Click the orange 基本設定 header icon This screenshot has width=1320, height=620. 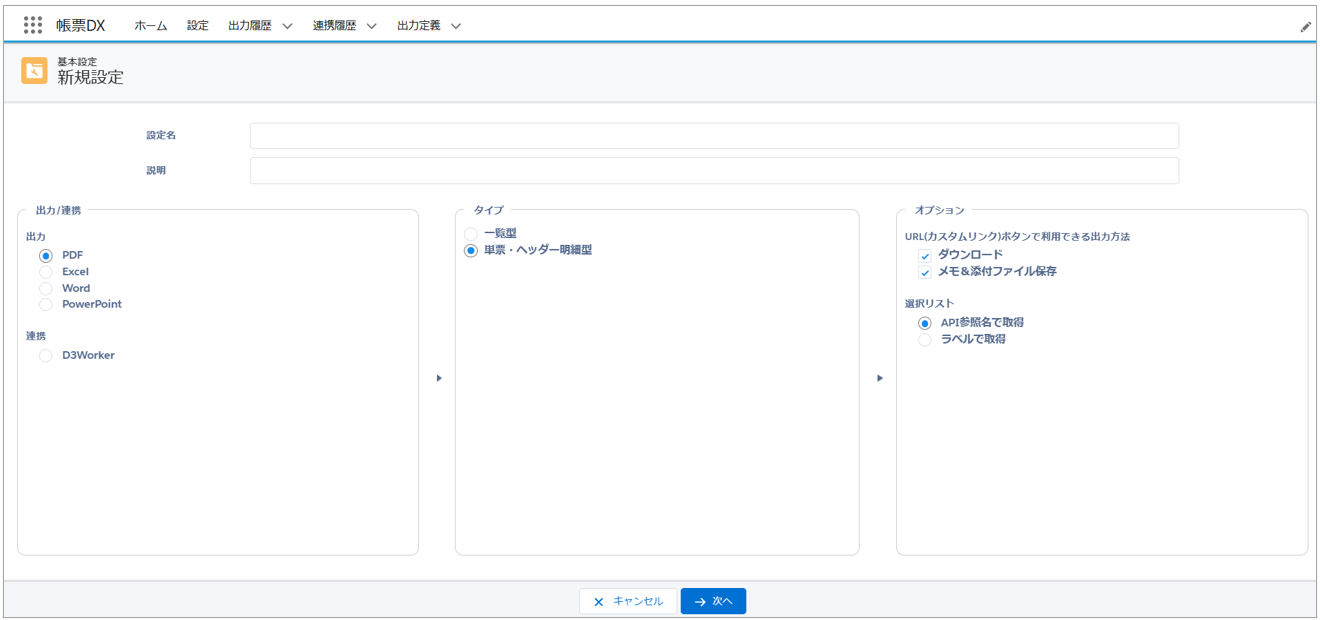click(x=34, y=70)
